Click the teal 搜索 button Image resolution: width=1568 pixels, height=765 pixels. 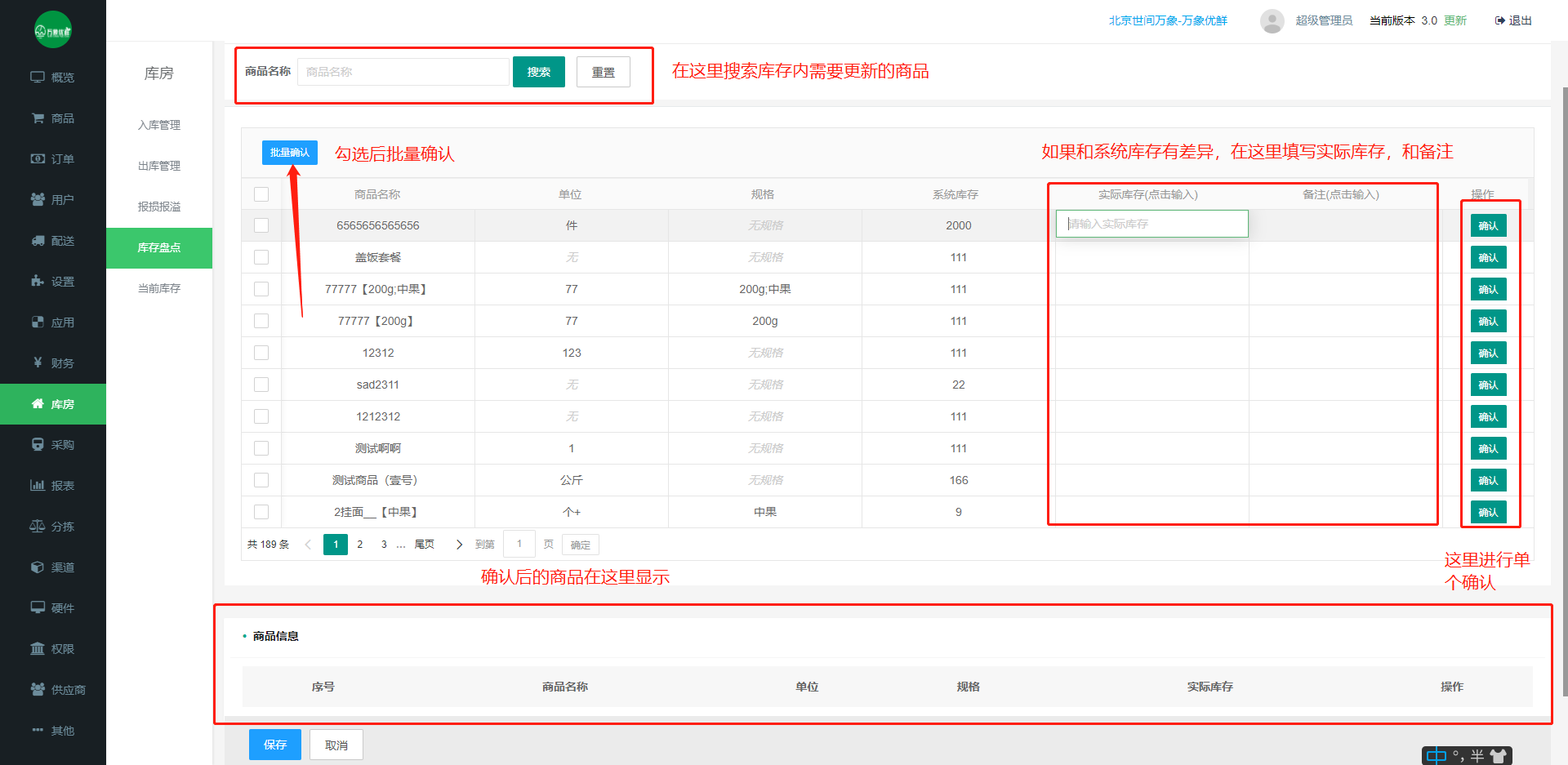pyautogui.click(x=539, y=72)
